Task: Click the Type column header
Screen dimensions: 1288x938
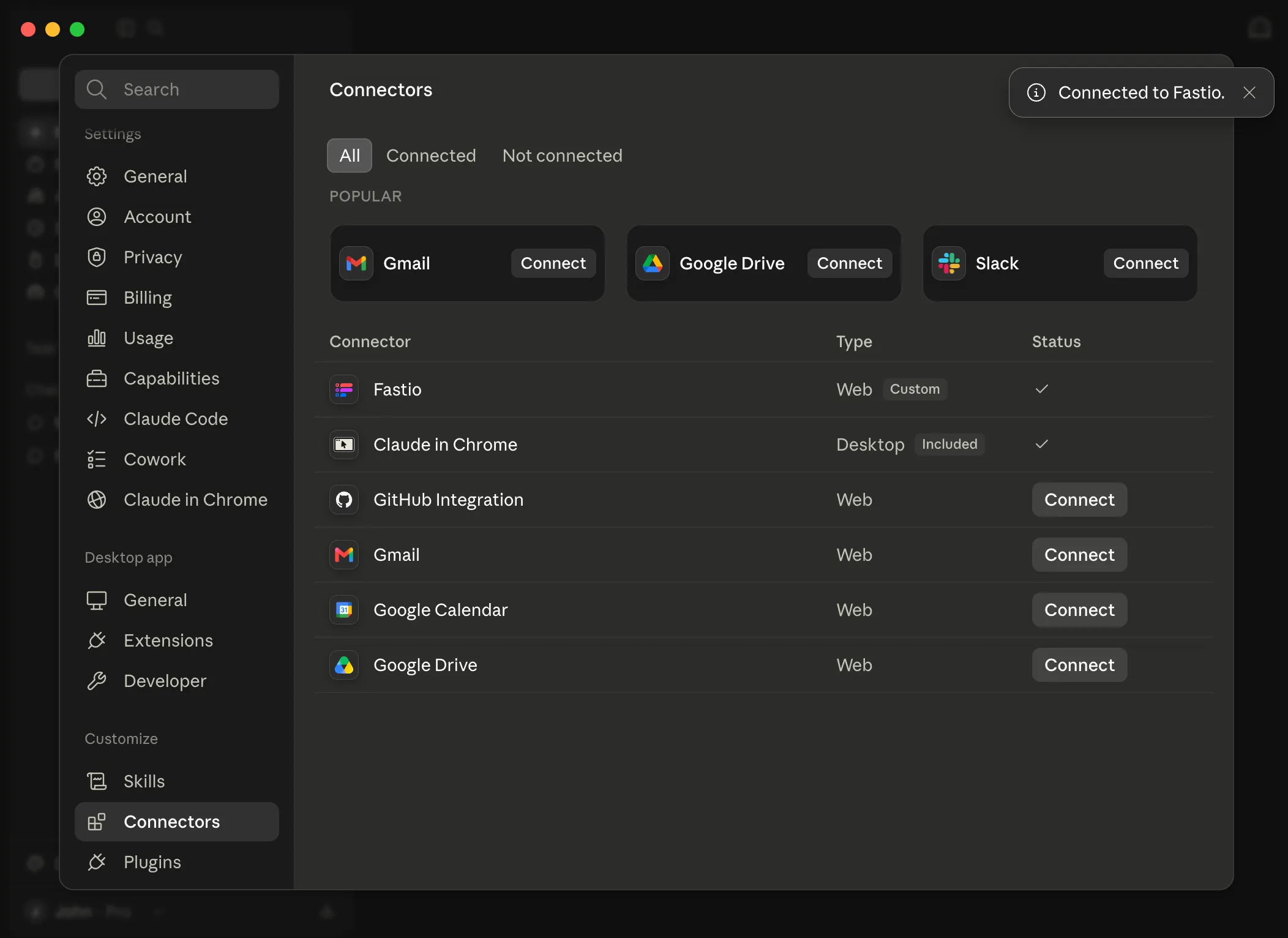Action: point(854,342)
